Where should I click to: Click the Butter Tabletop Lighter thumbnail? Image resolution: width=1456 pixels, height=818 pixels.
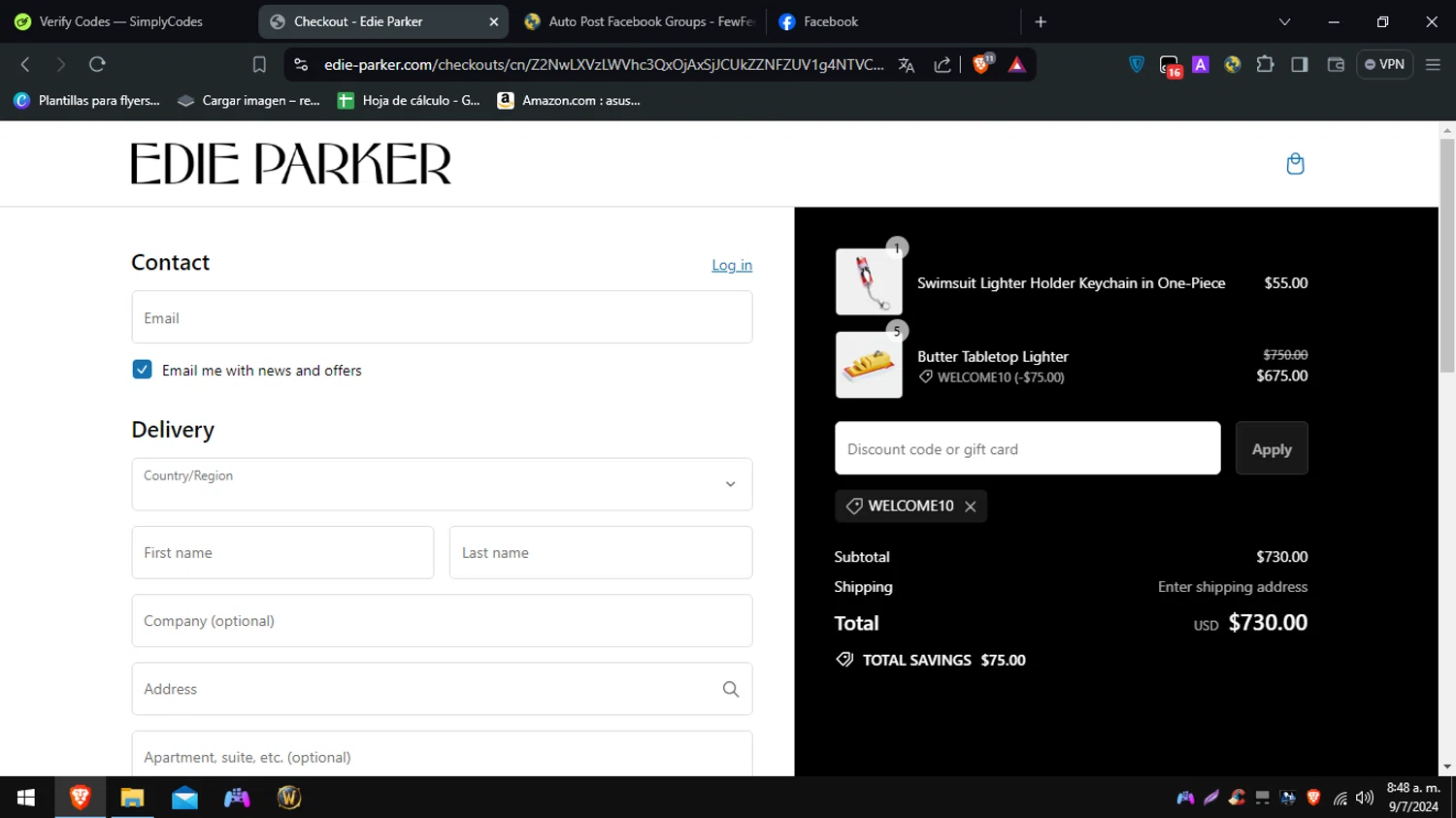pyautogui.click(x=869, y=365)
